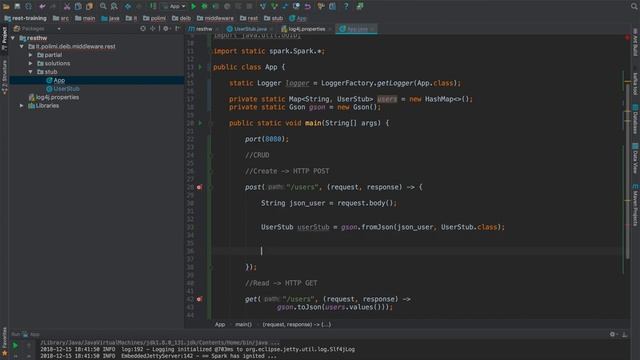Image resolution: width=640 pixels, height=360 pixels.
Task: Click the Save All toolbar icon
Action: [x=17, y=6]
